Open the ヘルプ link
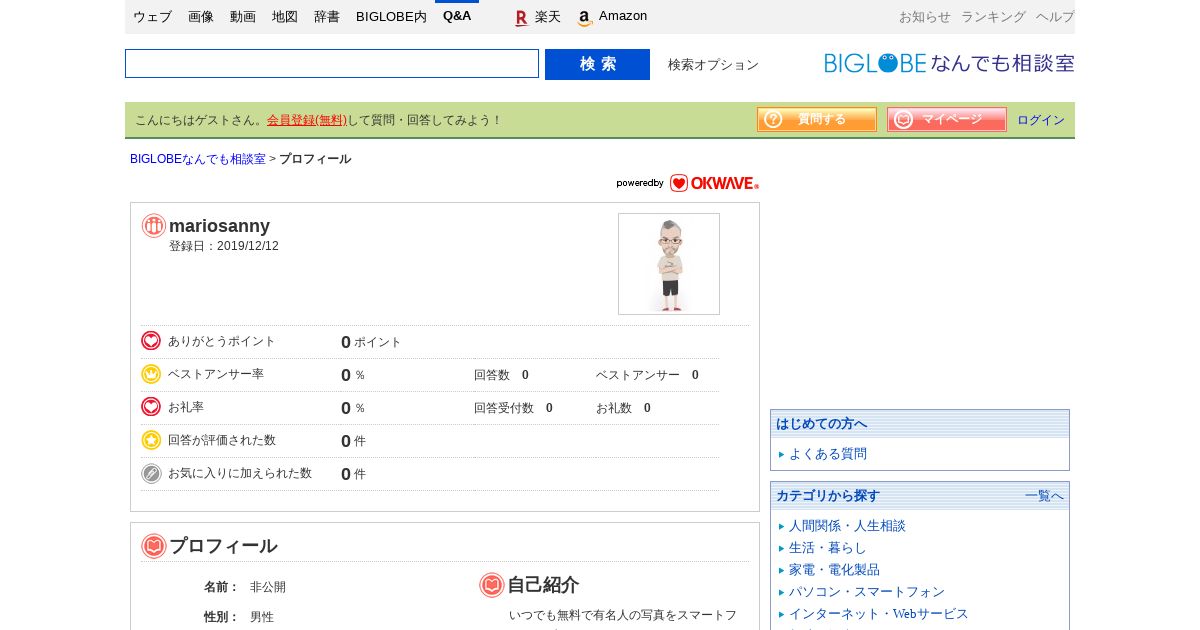Image resolution: width=1200 pixels, height=630 pixels. tap(1055, 17)
